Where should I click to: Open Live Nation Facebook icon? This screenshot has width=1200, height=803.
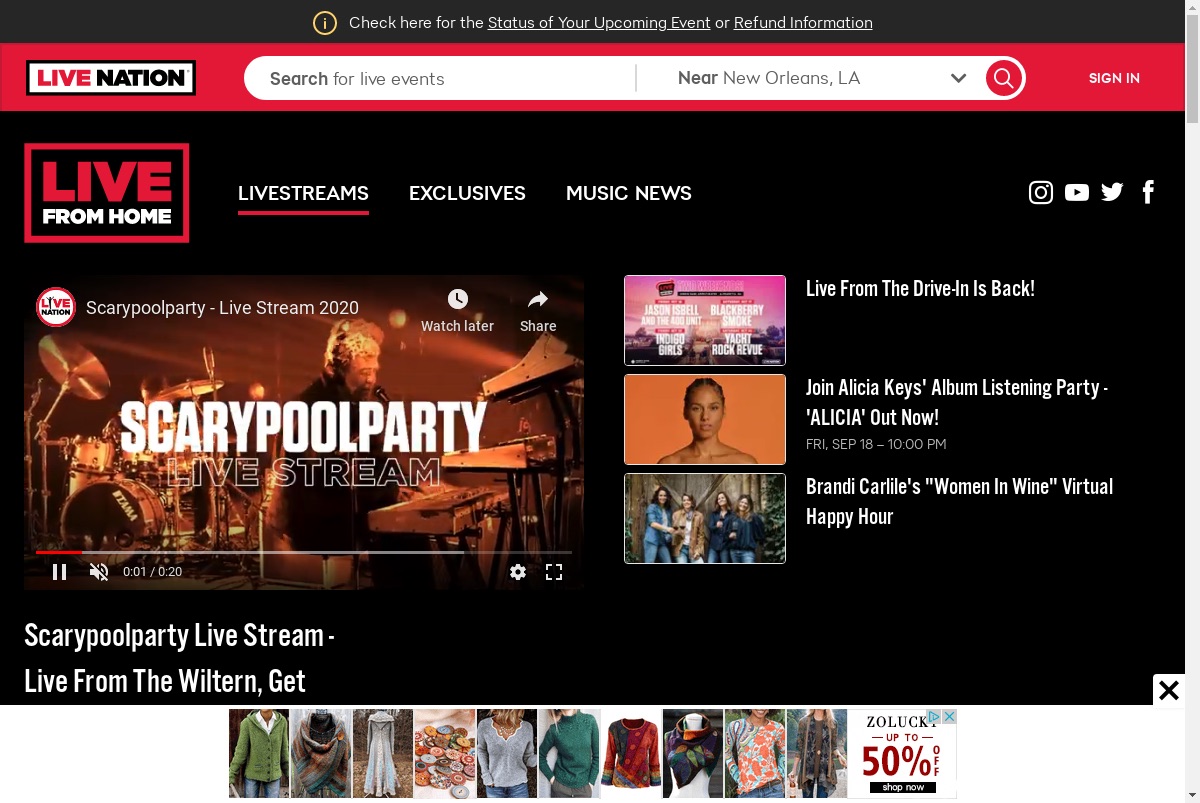coord(1149,192)
